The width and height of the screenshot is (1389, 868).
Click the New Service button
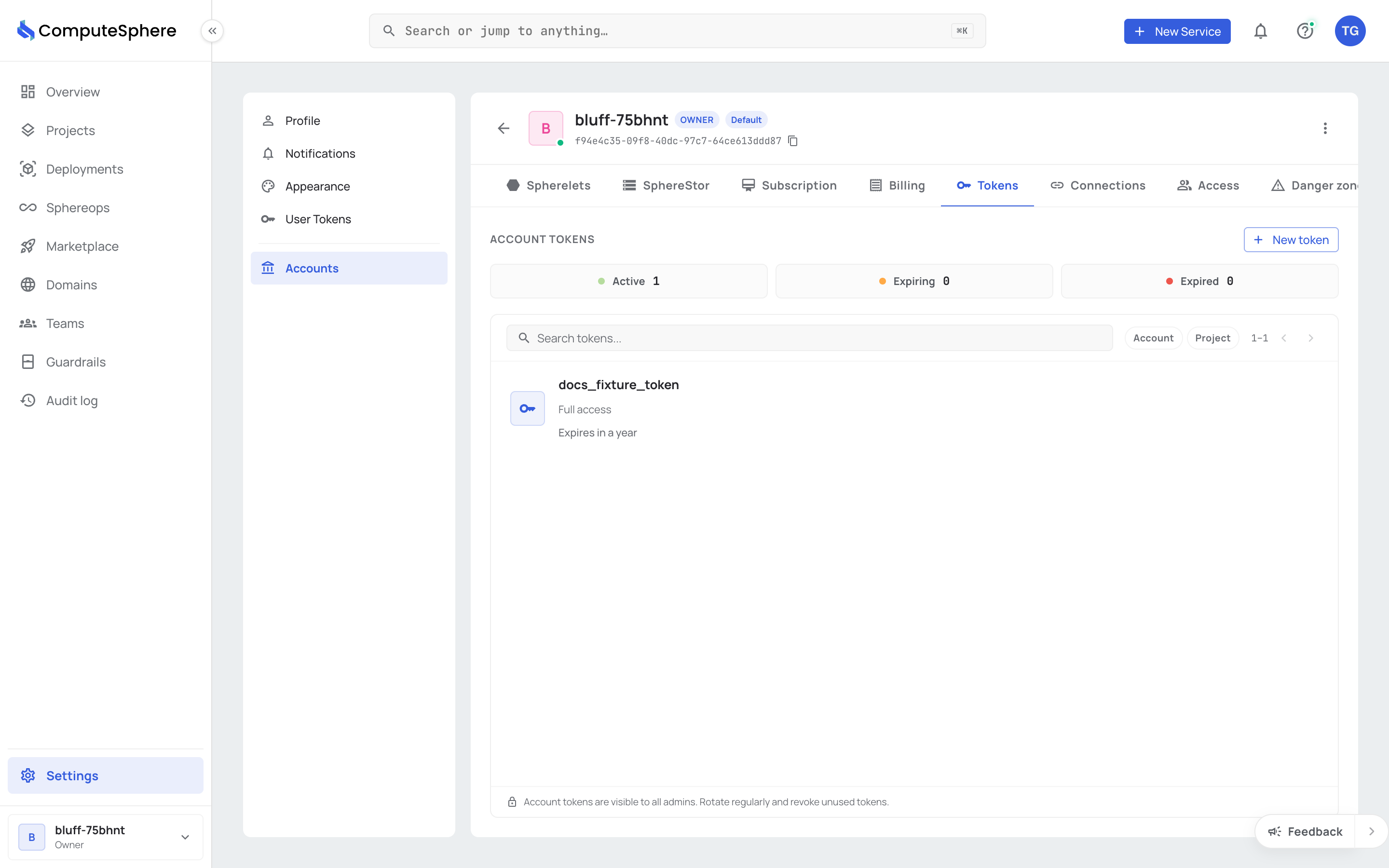pyautogui.click(x=1177, y=31)
